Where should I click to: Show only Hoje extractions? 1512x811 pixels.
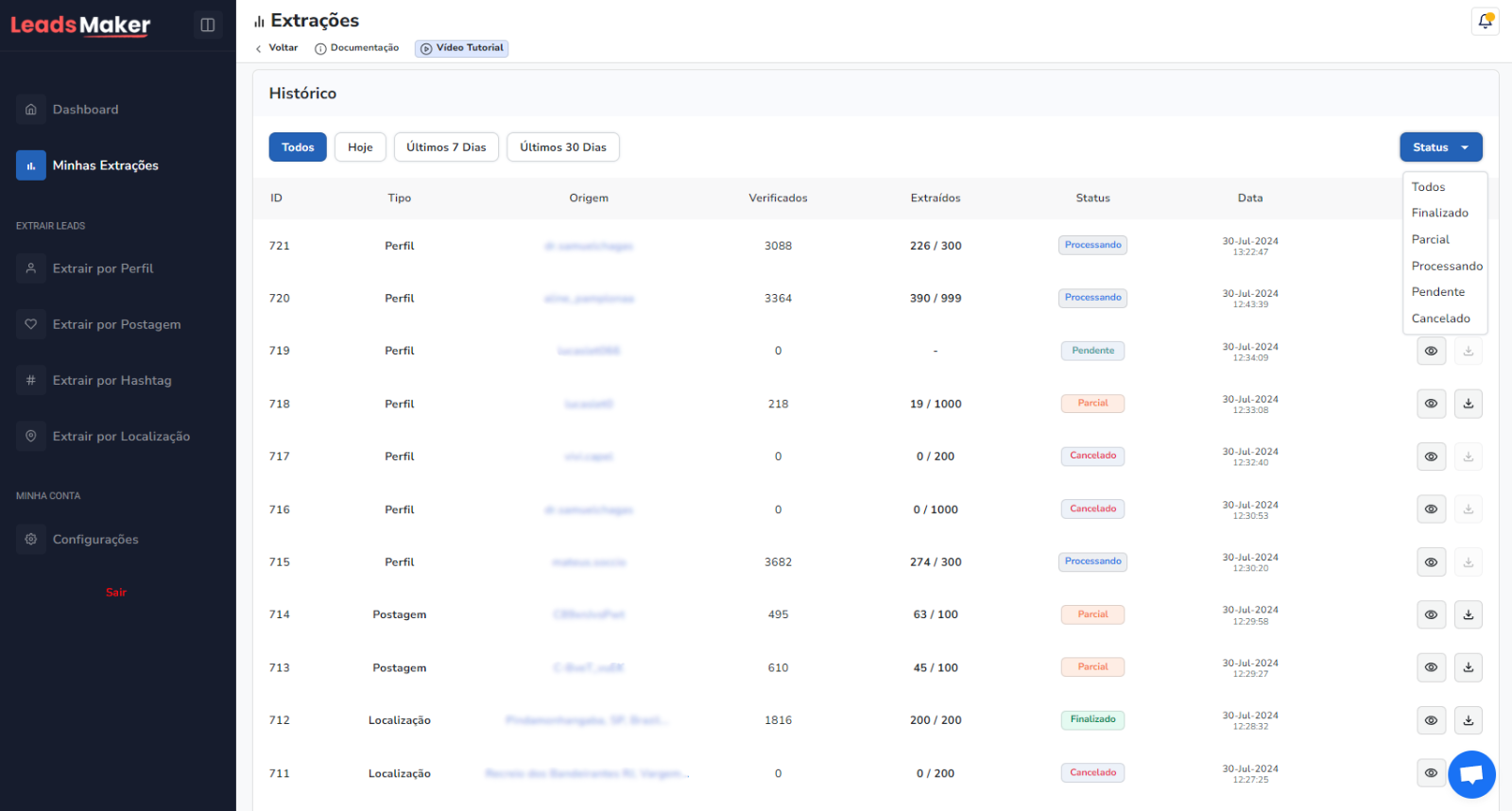tap(360, 147)
